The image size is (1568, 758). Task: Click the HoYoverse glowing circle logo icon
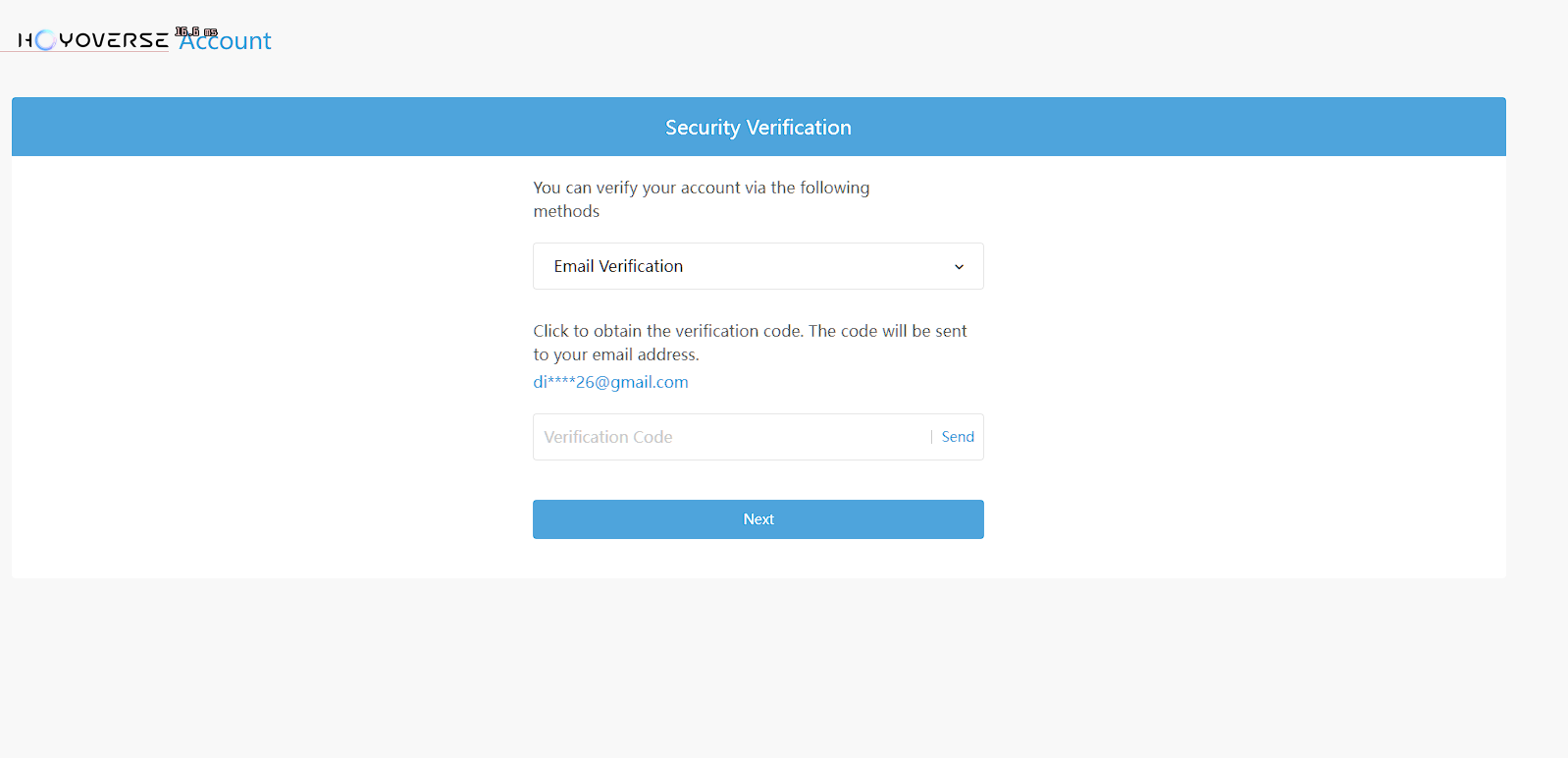[x=45, y=40]
